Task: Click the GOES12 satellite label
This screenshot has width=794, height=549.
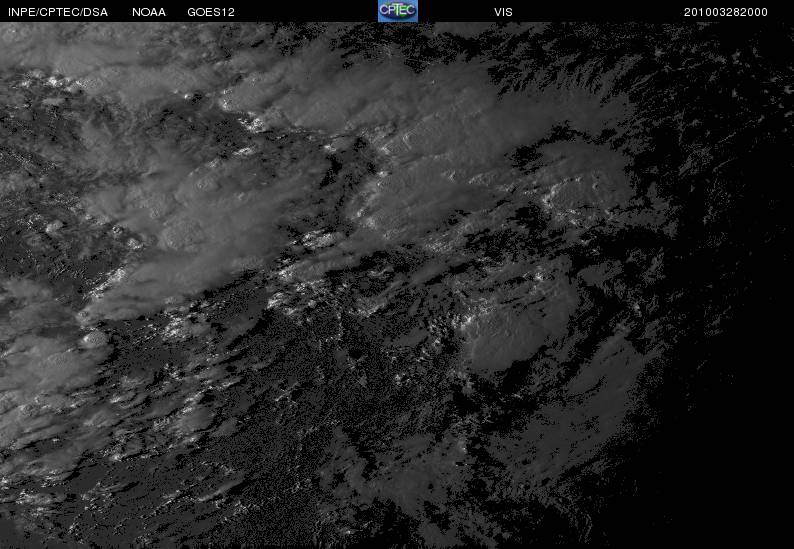Action: (211, 12)
